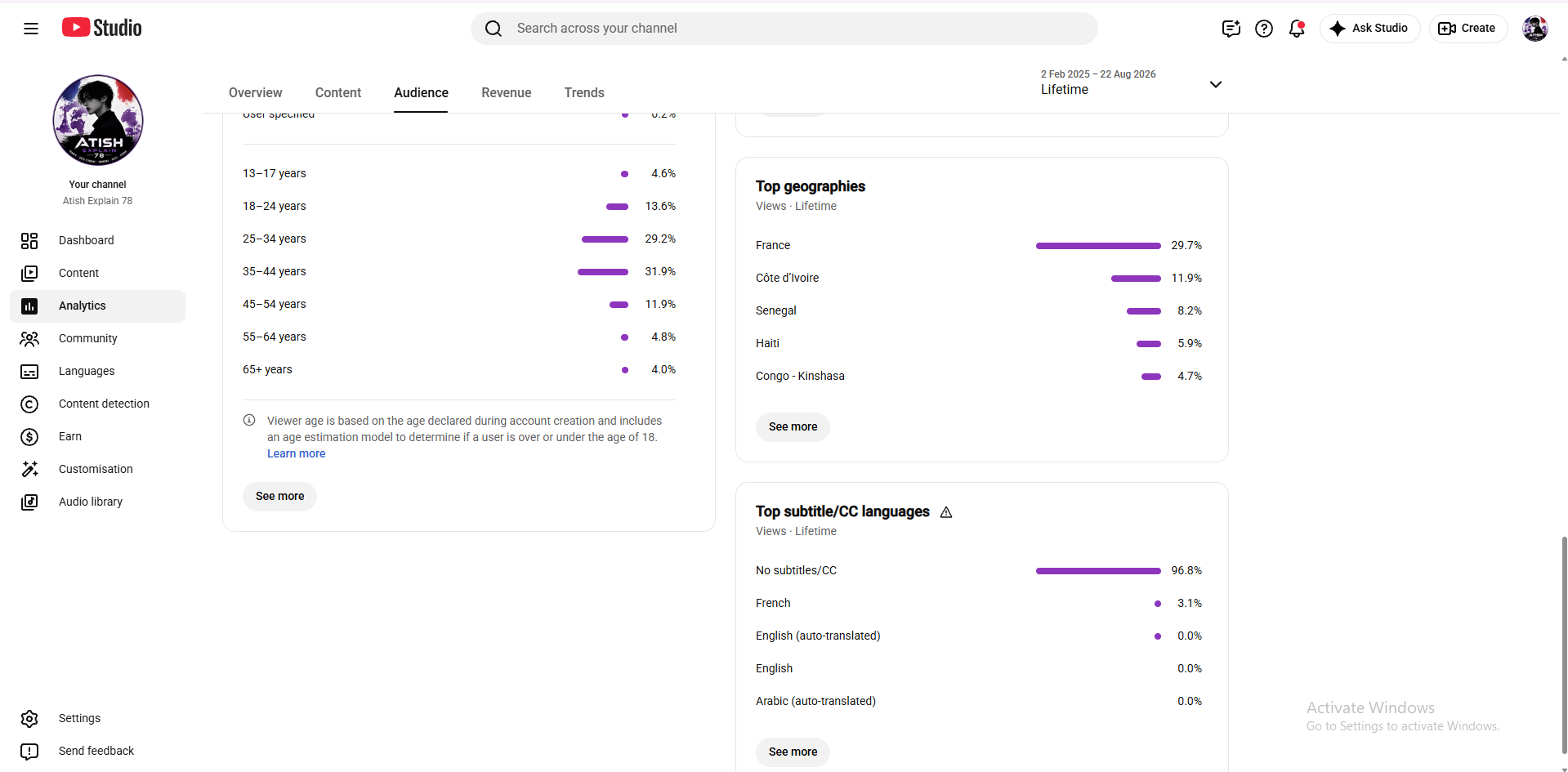Viewport: 1568px width, 772px height.
Task: Click the YouTube Studio logo
Action: tap(102, 28)
